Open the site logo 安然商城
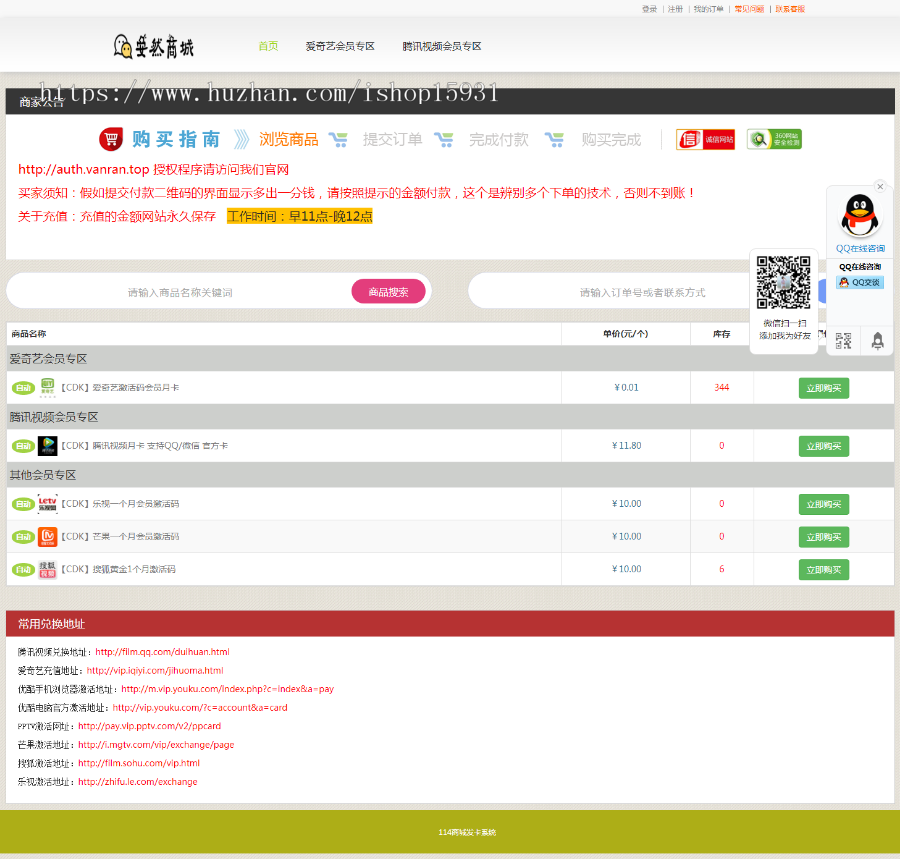The width and height of the screenshot is (900, 859). (x=154, y=46)
